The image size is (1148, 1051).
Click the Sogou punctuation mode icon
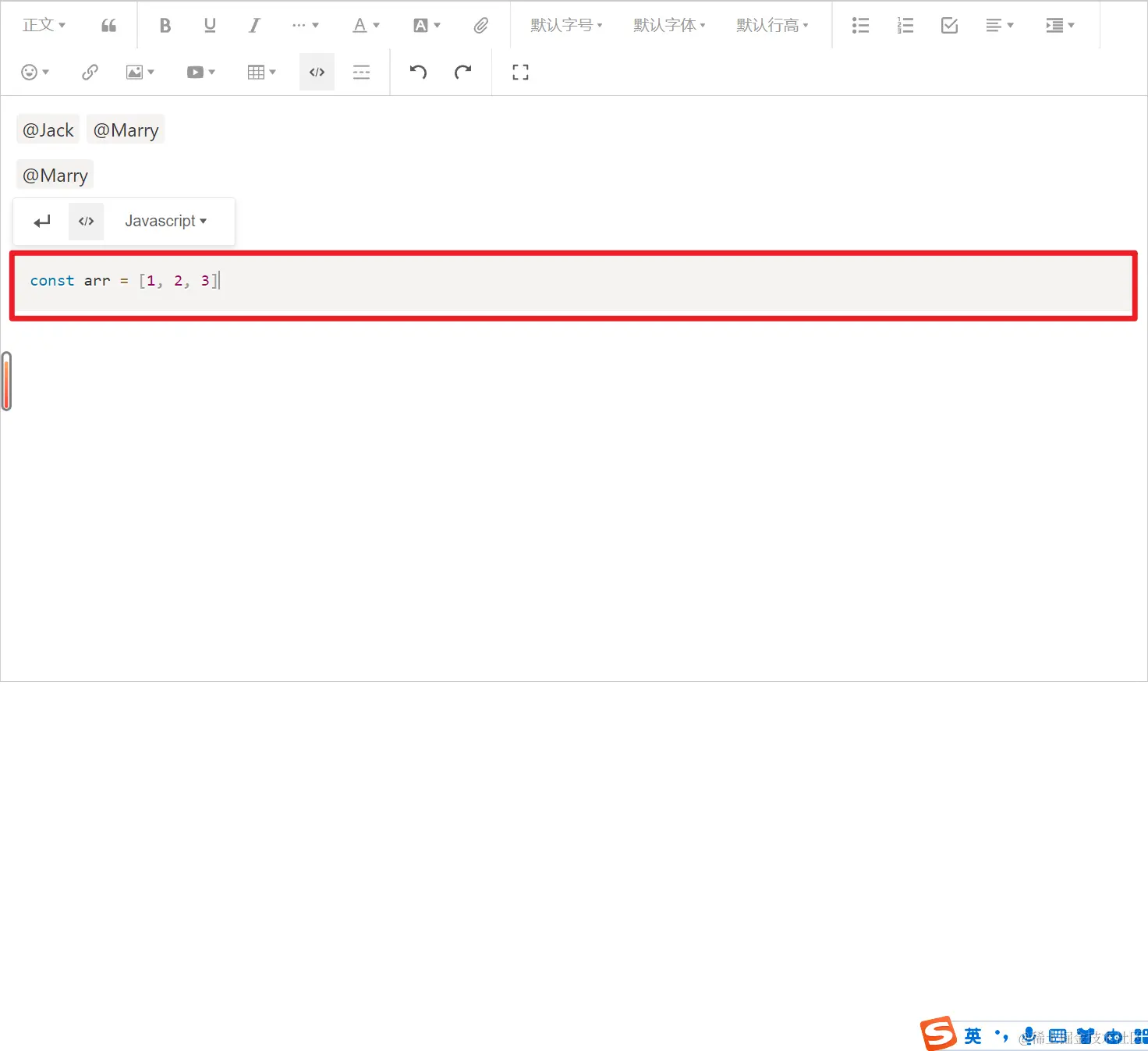click(x=1001, y=1036)
